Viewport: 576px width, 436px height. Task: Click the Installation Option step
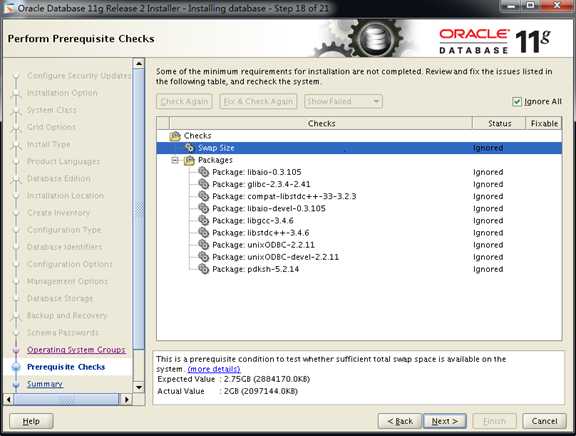pos(62,93)
